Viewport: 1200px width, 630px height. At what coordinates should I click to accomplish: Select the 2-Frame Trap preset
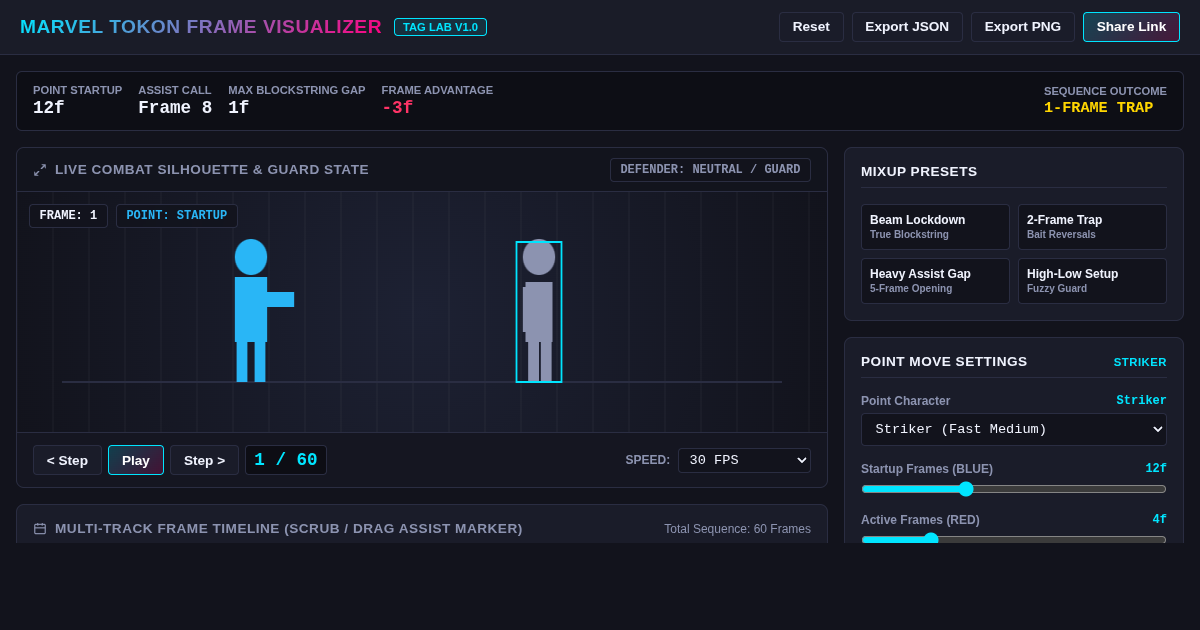coord(1092,227)
